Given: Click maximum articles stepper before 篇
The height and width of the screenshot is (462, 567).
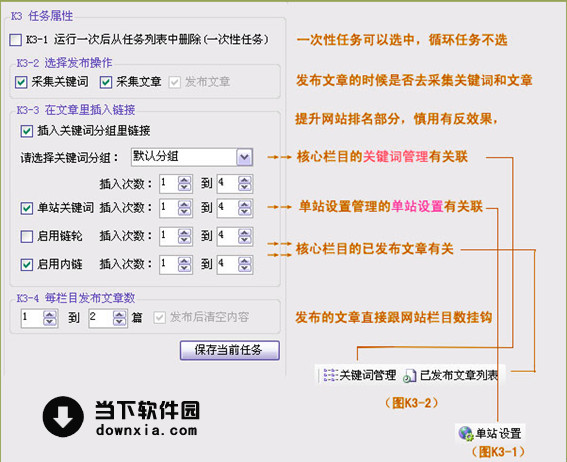Looking at the screenshot, I should 119,318.
